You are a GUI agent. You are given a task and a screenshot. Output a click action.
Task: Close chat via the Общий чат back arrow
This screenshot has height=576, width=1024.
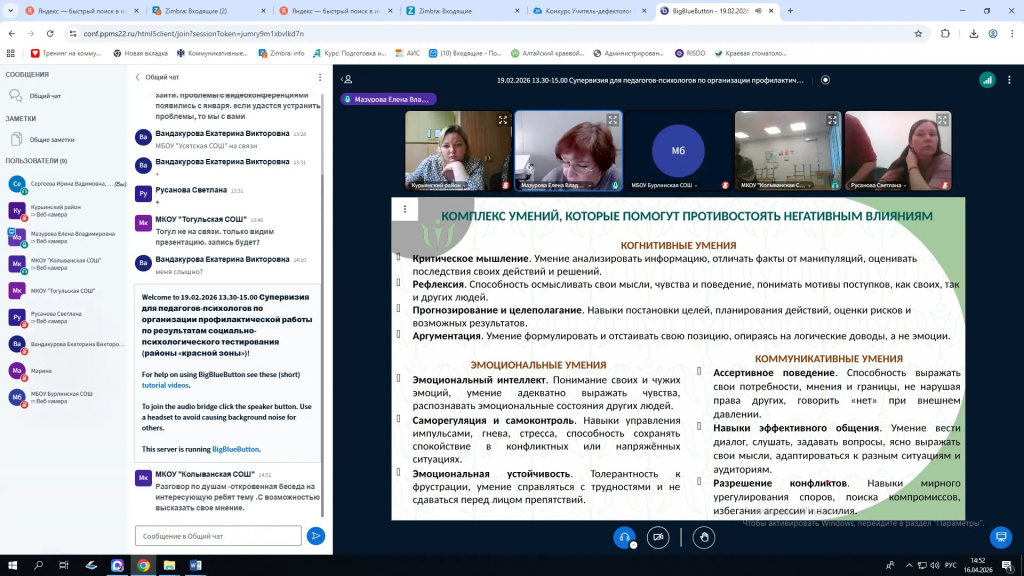point(138,76)
